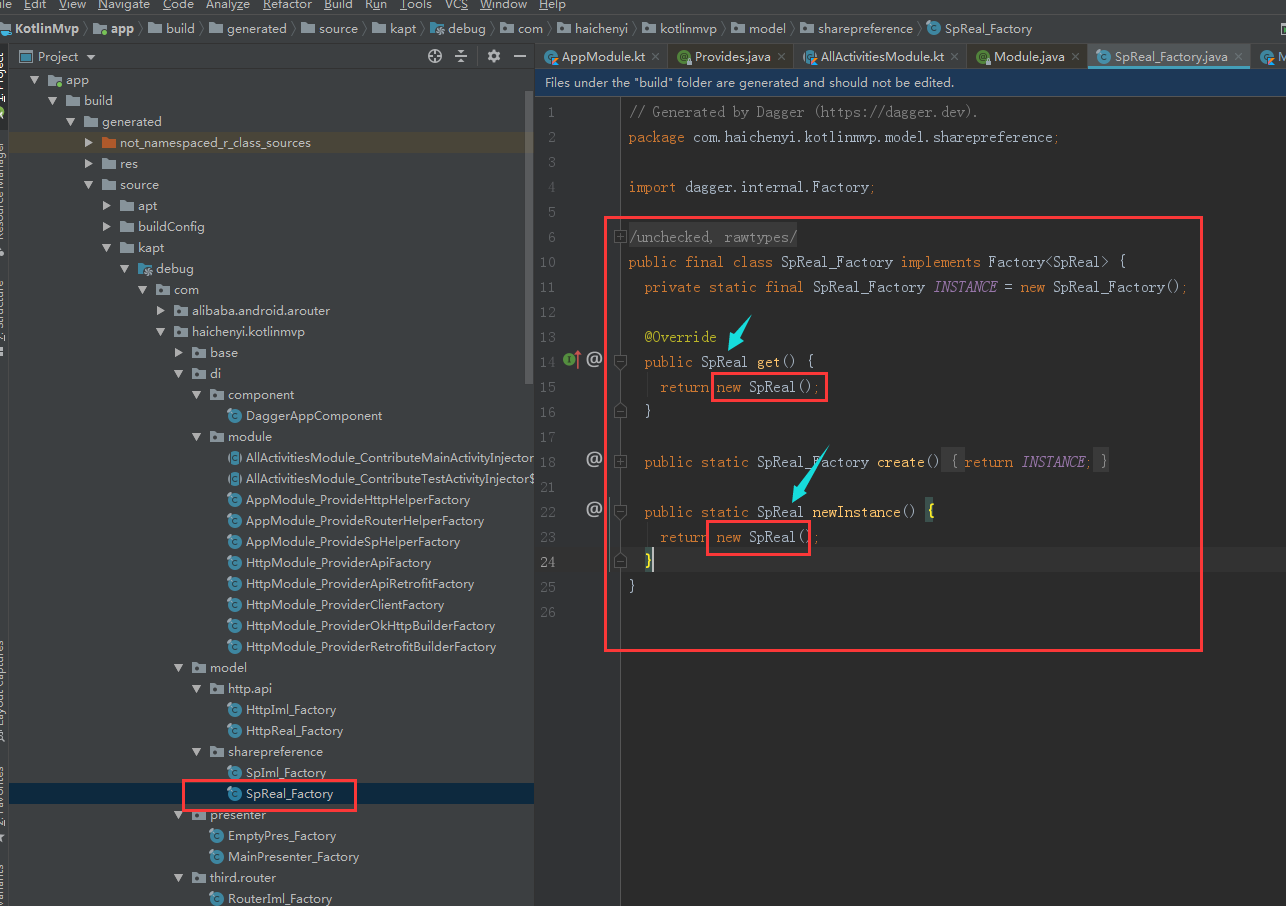
Task: Click KotlinMvp in the navigation breadcrumb
Action: click(47, 29)
